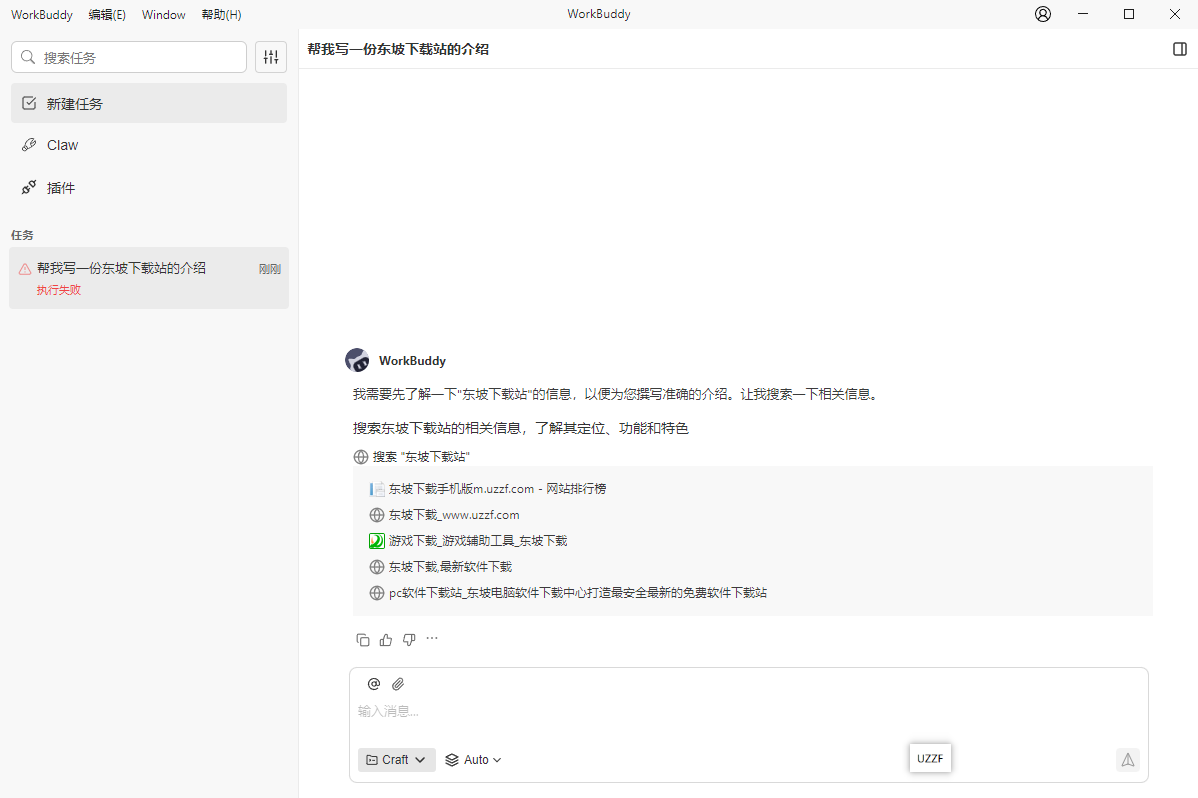Attach a file using the paperclip icon
The width and height of the screenshot is (1198, 798).
[x=397, y=683]
